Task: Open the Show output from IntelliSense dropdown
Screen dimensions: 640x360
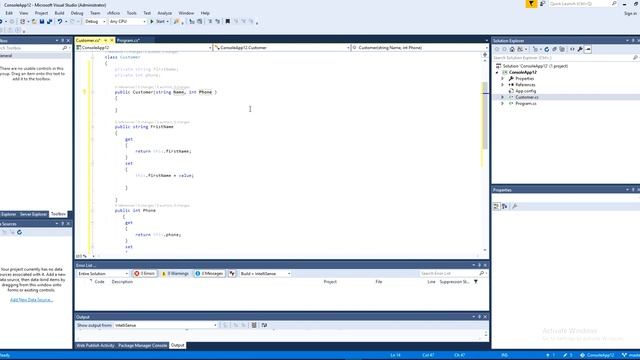Action: click(x=166, y=325)
